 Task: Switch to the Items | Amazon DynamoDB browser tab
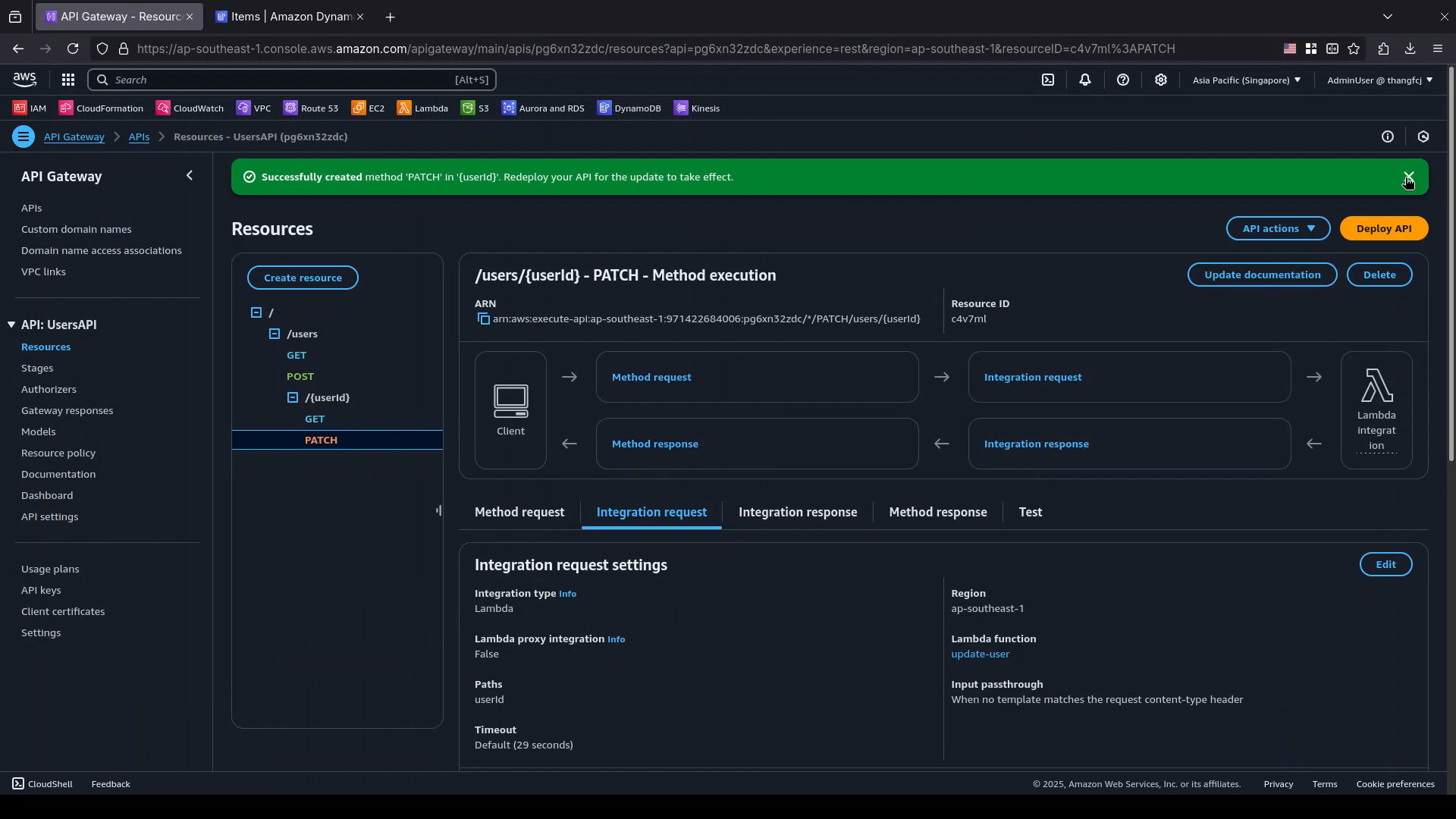point(289,17)
